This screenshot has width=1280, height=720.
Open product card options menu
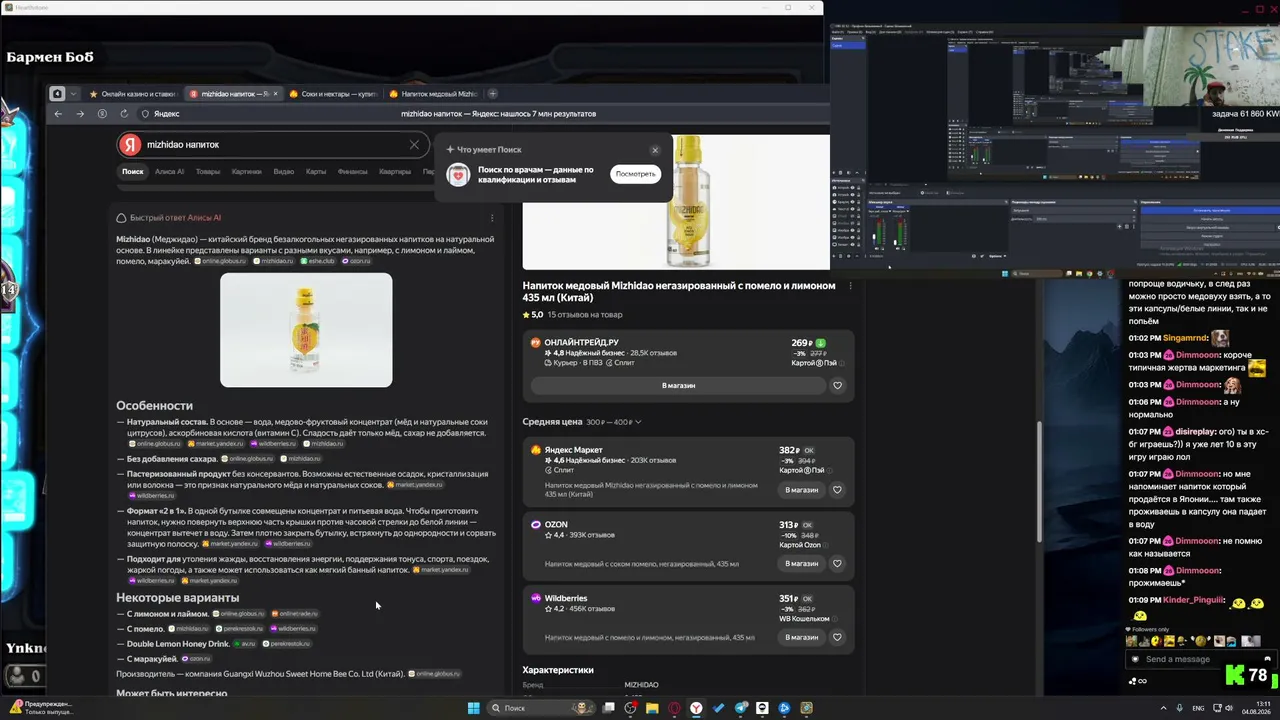(851, 286)
